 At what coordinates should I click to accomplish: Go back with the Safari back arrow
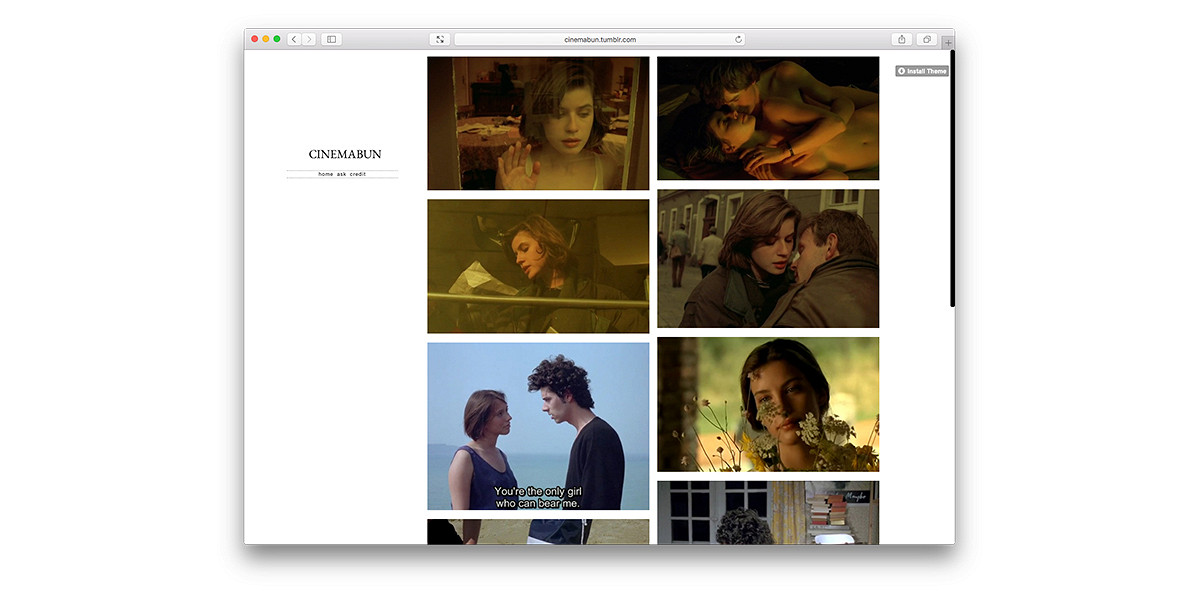294,39
